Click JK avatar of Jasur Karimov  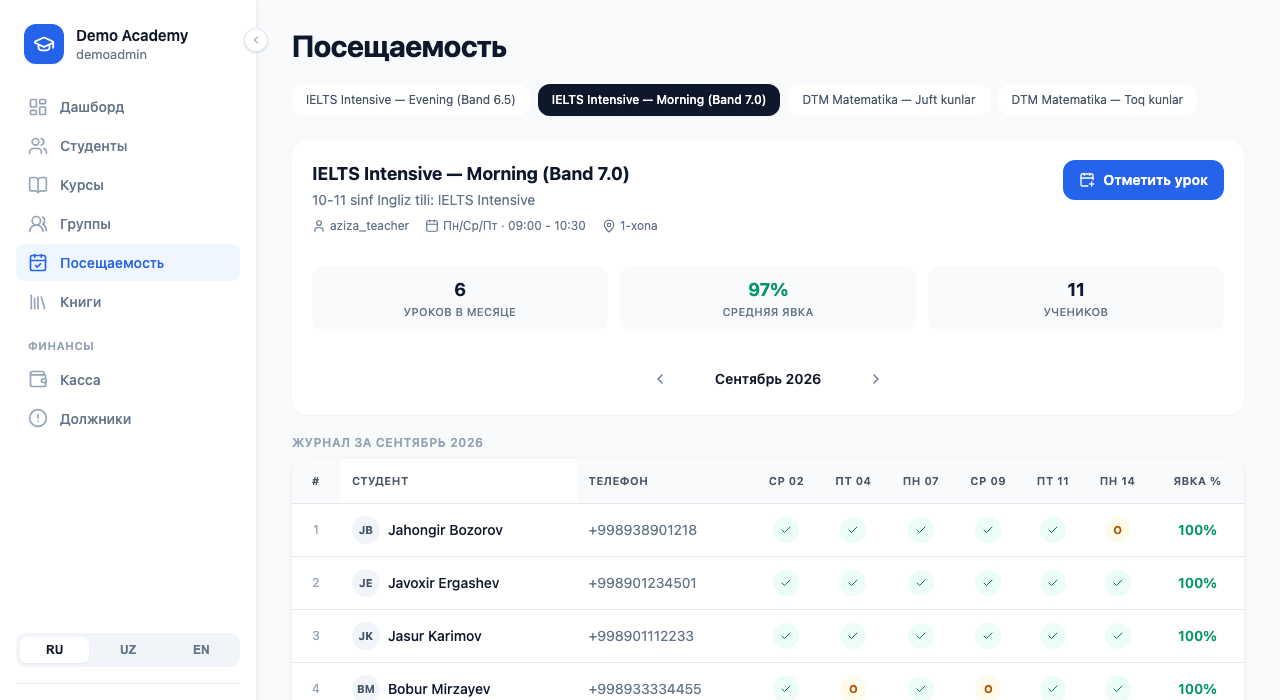click(x=366, y=636)
